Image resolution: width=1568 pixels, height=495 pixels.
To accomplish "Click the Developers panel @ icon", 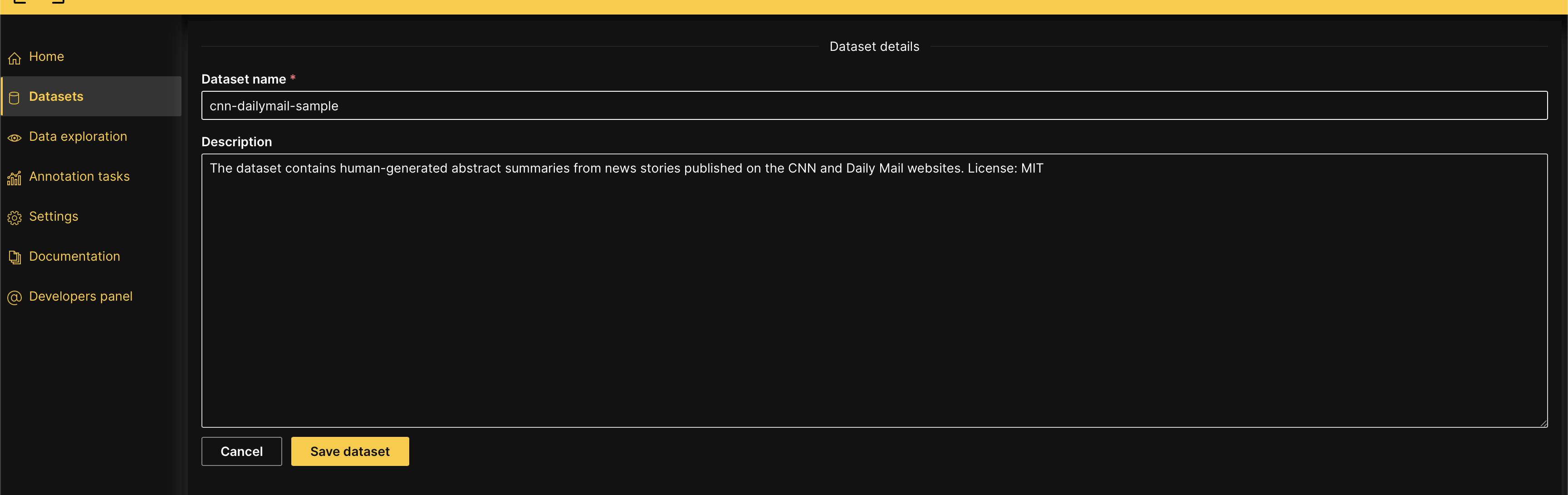I will click(x=15, y=297).
